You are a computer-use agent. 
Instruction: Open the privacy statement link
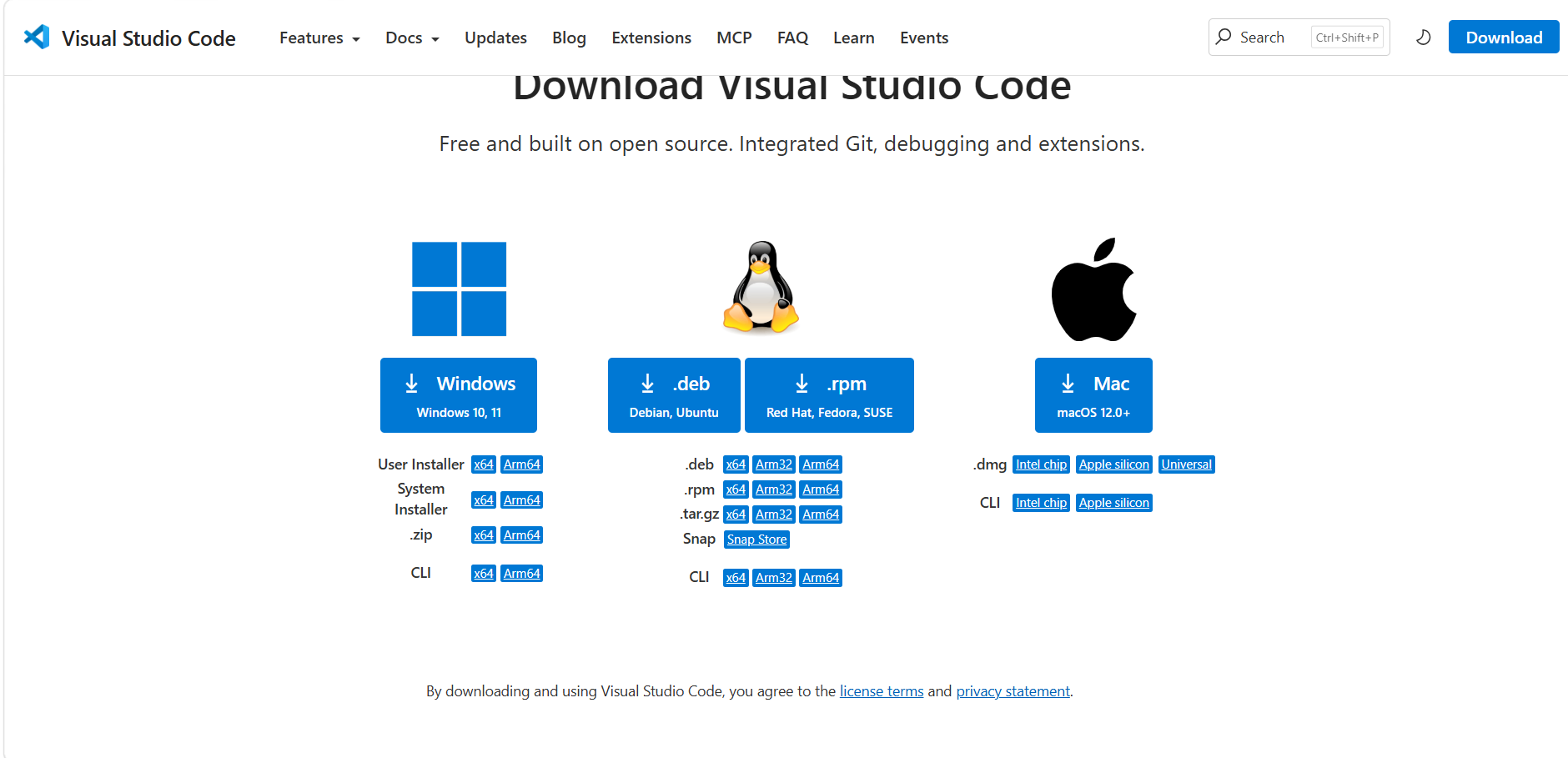click(1013, 691)
